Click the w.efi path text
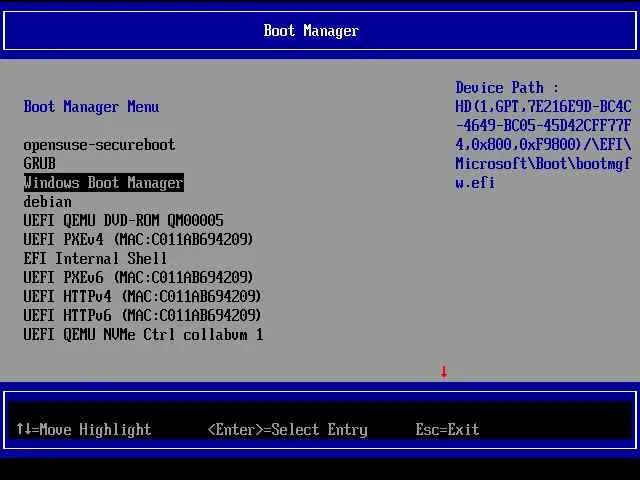The width and height of the screenshot is (640, 480). [x=475, y=183]
